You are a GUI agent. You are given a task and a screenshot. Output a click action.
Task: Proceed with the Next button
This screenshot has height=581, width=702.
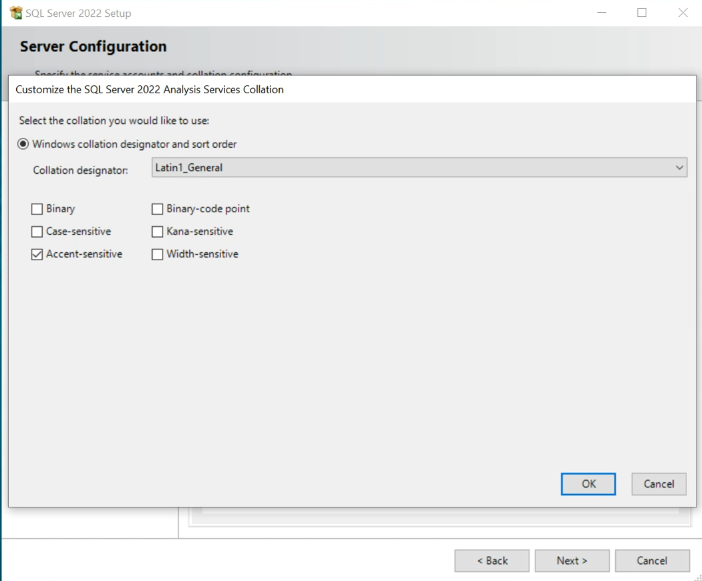(x=572, y=561)
